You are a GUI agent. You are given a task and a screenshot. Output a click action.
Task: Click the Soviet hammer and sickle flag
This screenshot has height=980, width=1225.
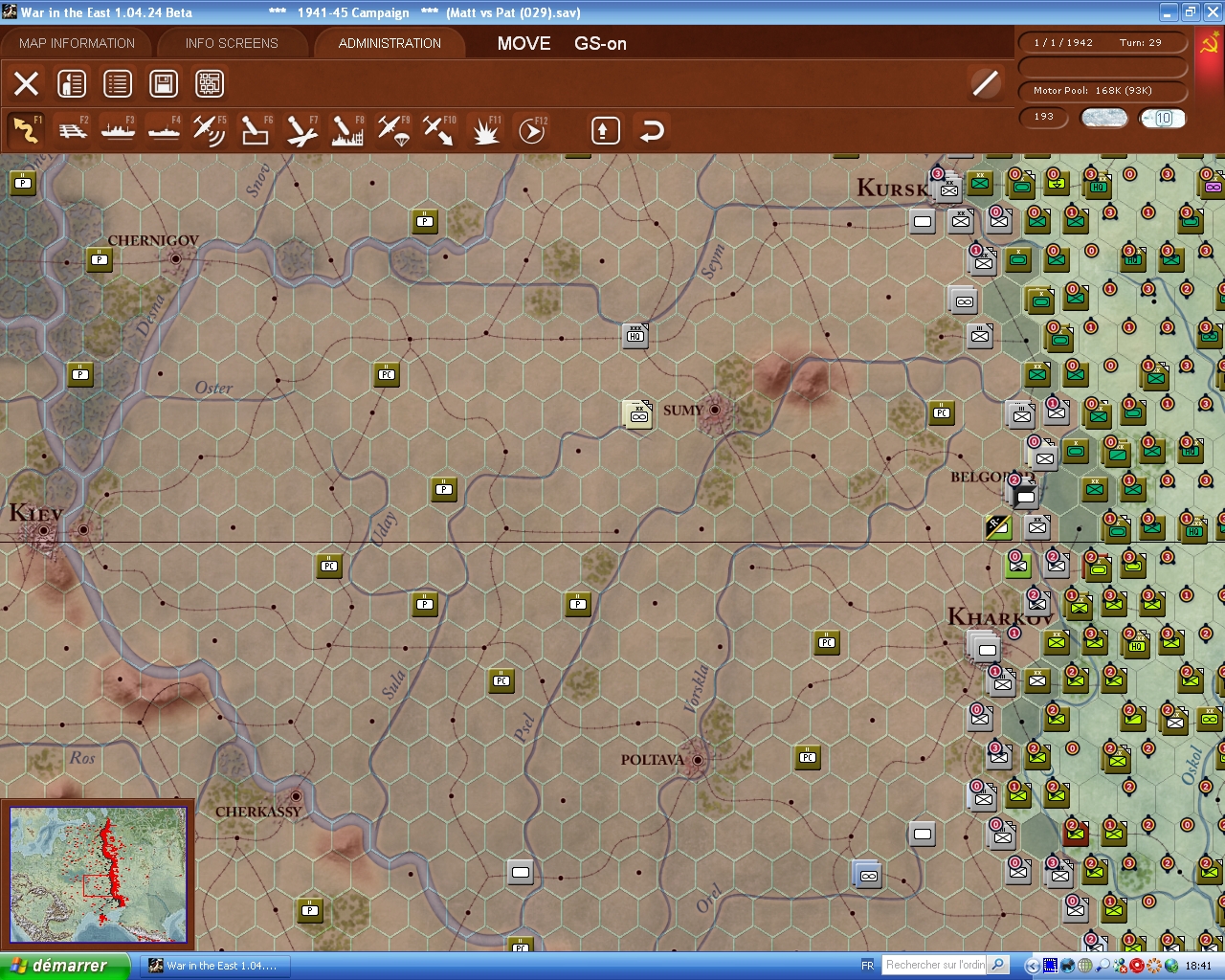[x=1209, y=44]
